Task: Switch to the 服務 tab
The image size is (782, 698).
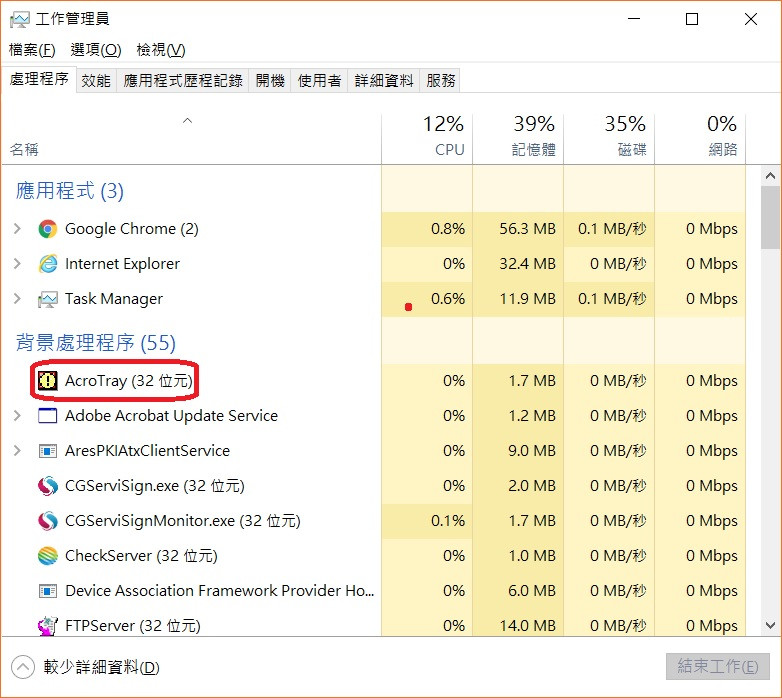Action: (440, 81)
